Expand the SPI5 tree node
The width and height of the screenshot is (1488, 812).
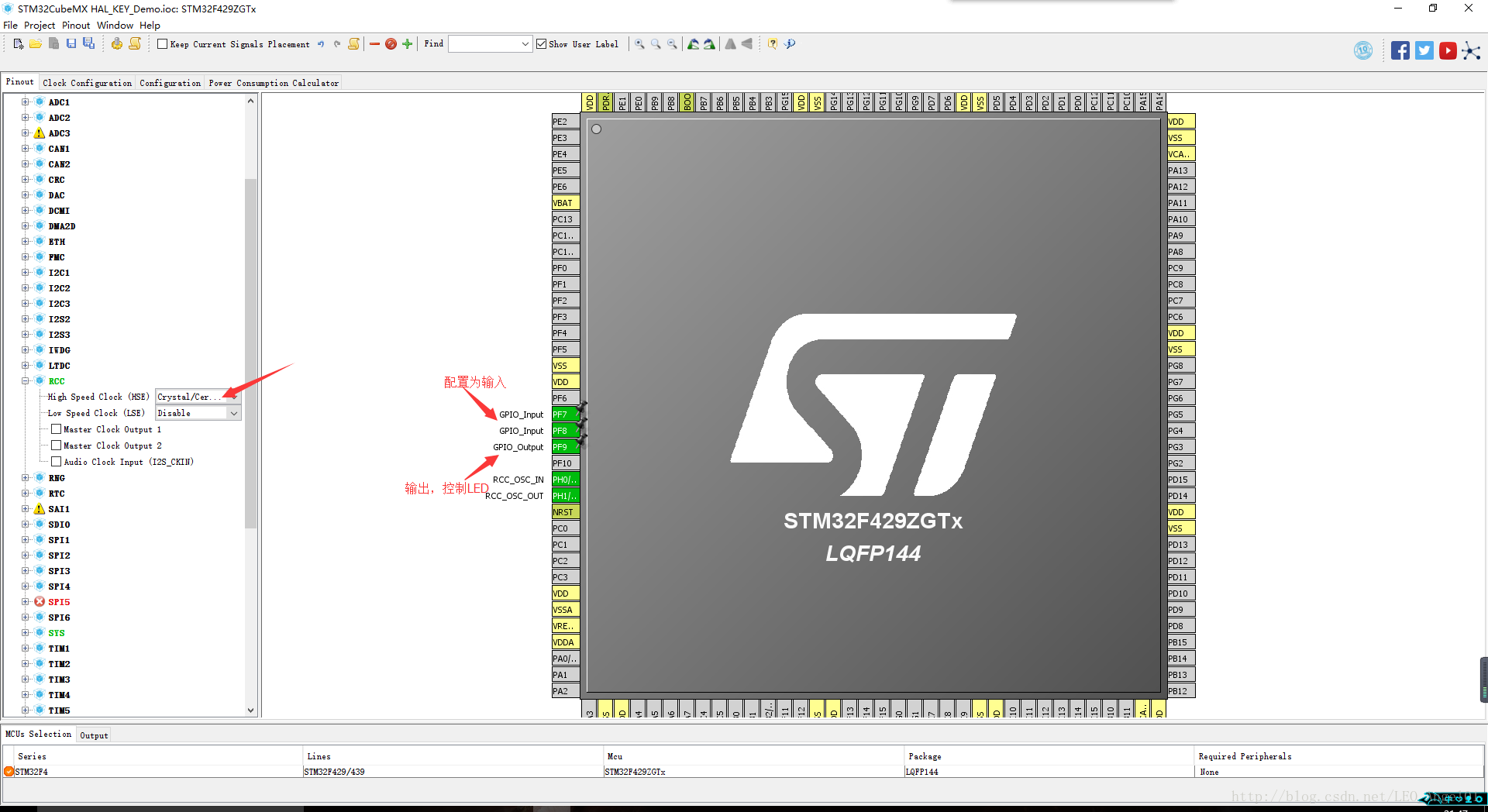tap(25, 602)
